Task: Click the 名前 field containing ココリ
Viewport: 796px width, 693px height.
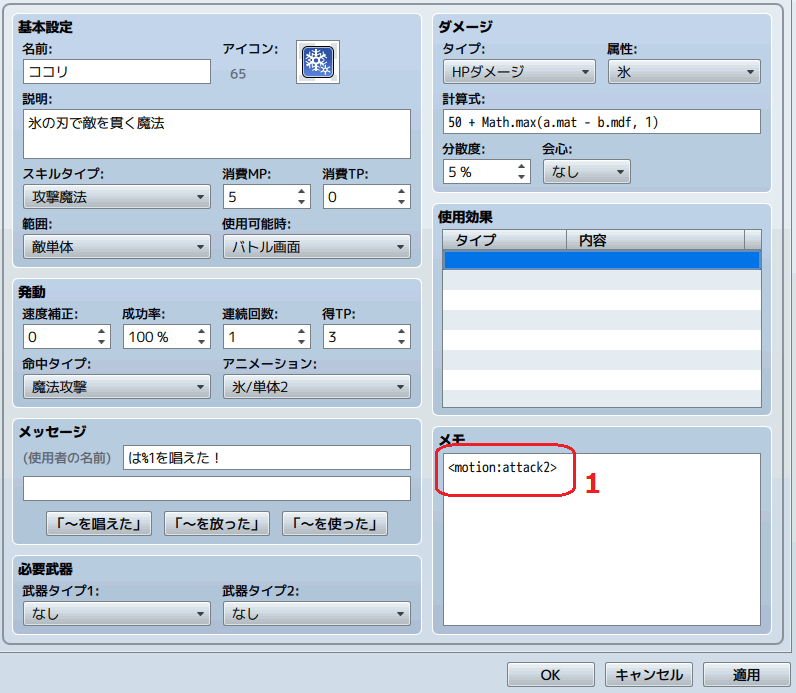Action: click(x=117, y=72)
